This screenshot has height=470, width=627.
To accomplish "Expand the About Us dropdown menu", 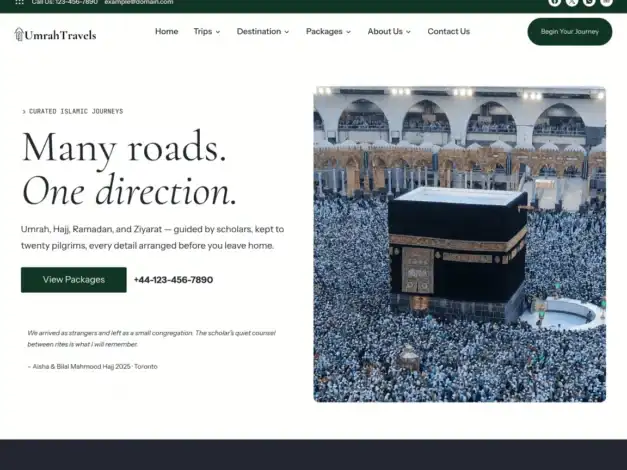I will [389, 31].
